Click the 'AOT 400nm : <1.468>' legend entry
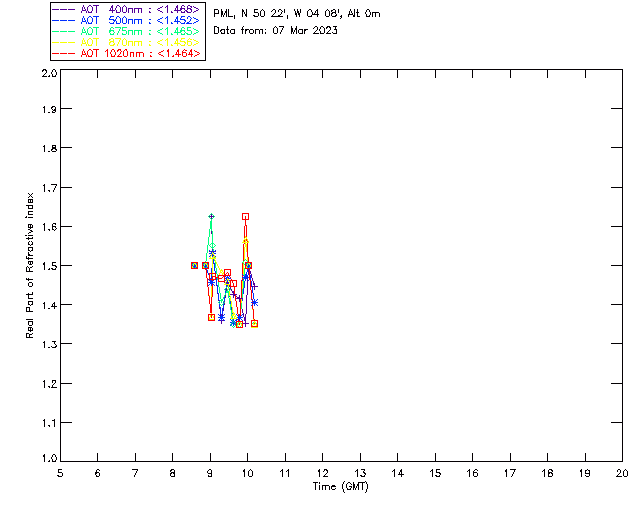This screenshot has width=640, height=512. pyautogui.click(x=126, y=9)
